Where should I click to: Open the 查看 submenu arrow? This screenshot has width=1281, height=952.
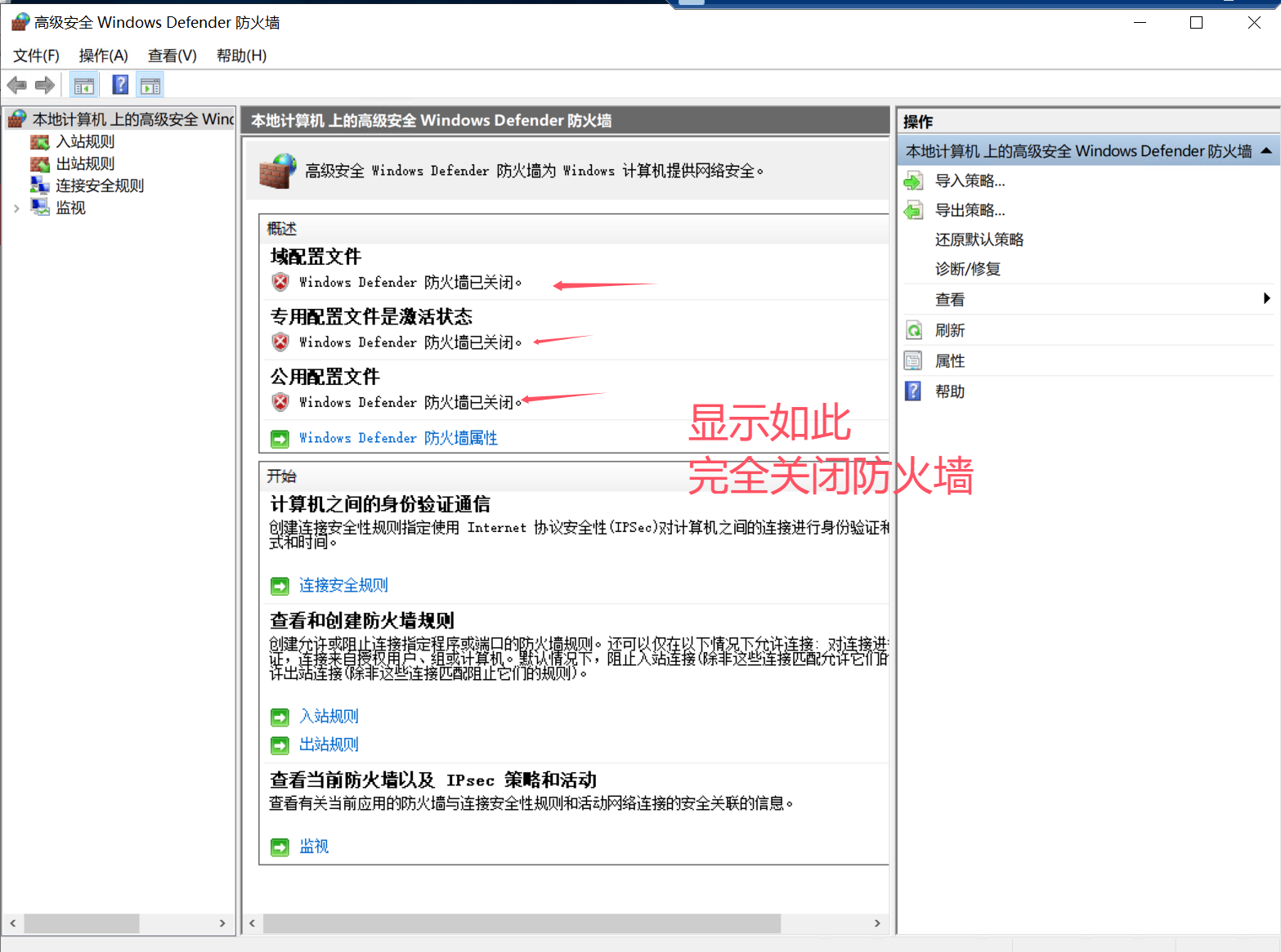(1266, 298)
